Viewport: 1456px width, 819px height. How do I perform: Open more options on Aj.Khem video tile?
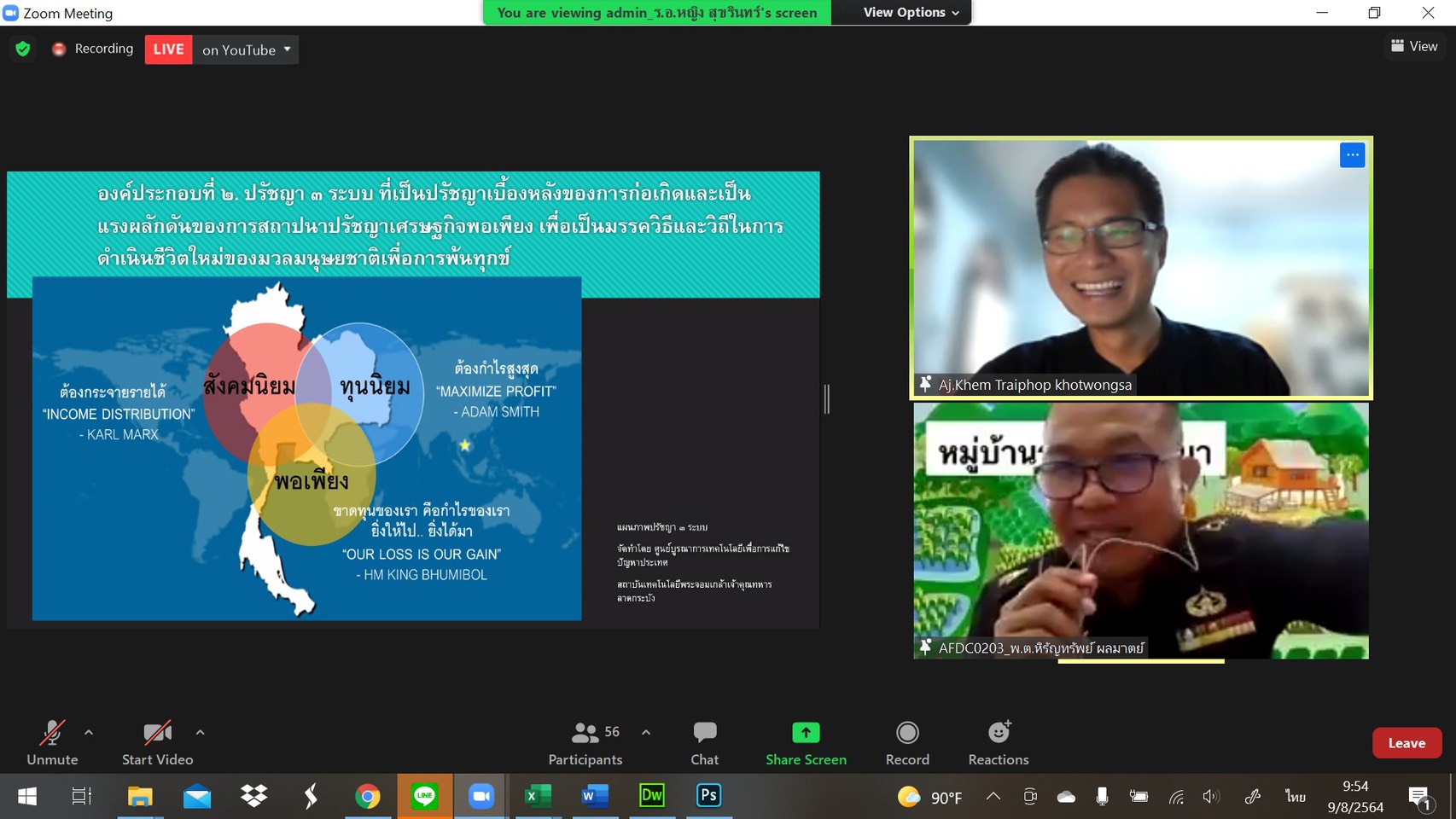point(1352,155)
